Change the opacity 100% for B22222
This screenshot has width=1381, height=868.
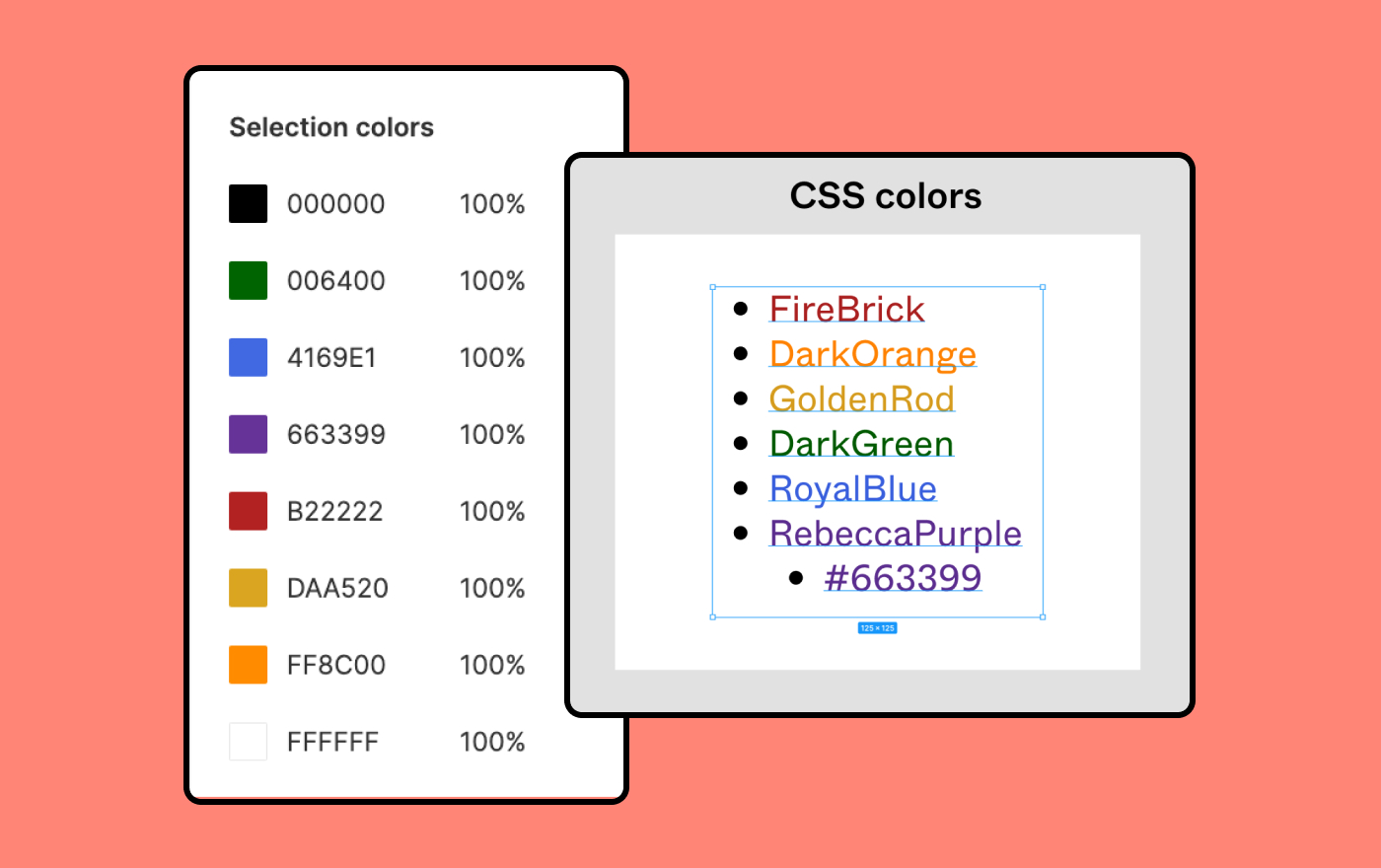(492, 511)
